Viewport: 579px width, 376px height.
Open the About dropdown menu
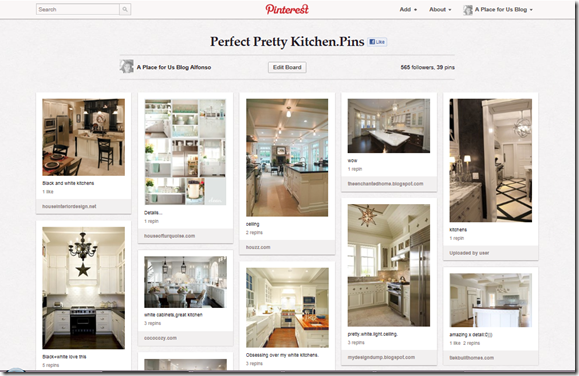point(440,10)
